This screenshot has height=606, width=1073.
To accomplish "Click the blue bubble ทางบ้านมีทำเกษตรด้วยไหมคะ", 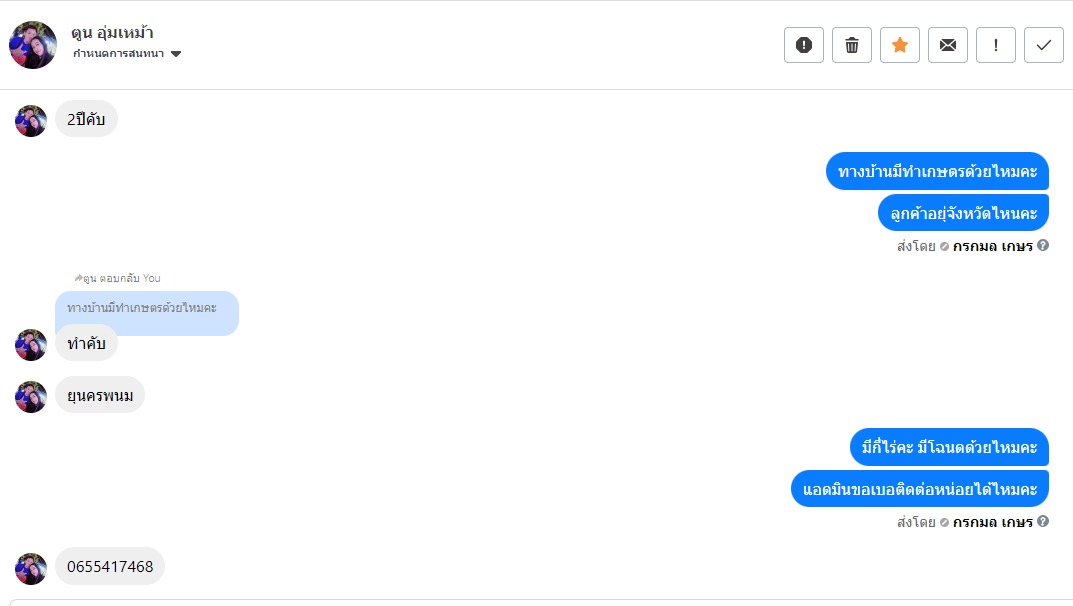I will [937, 171].
